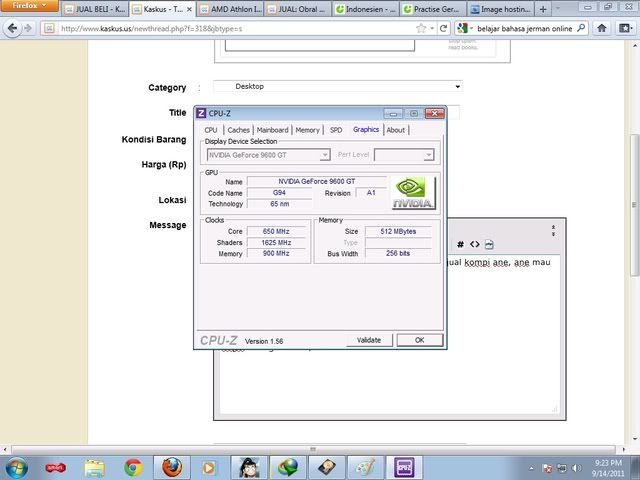Open a new tab with plus icon
Image resolution: width=640 pixels, height=480 pixels.
543,9
